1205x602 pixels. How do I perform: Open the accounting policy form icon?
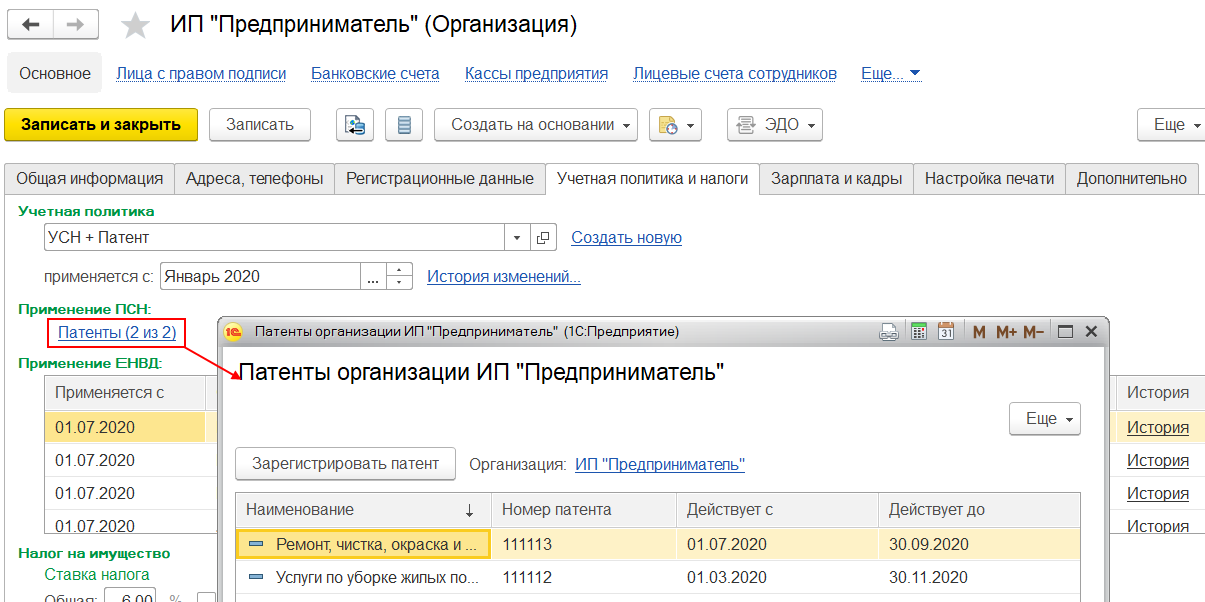pos(543,238)
